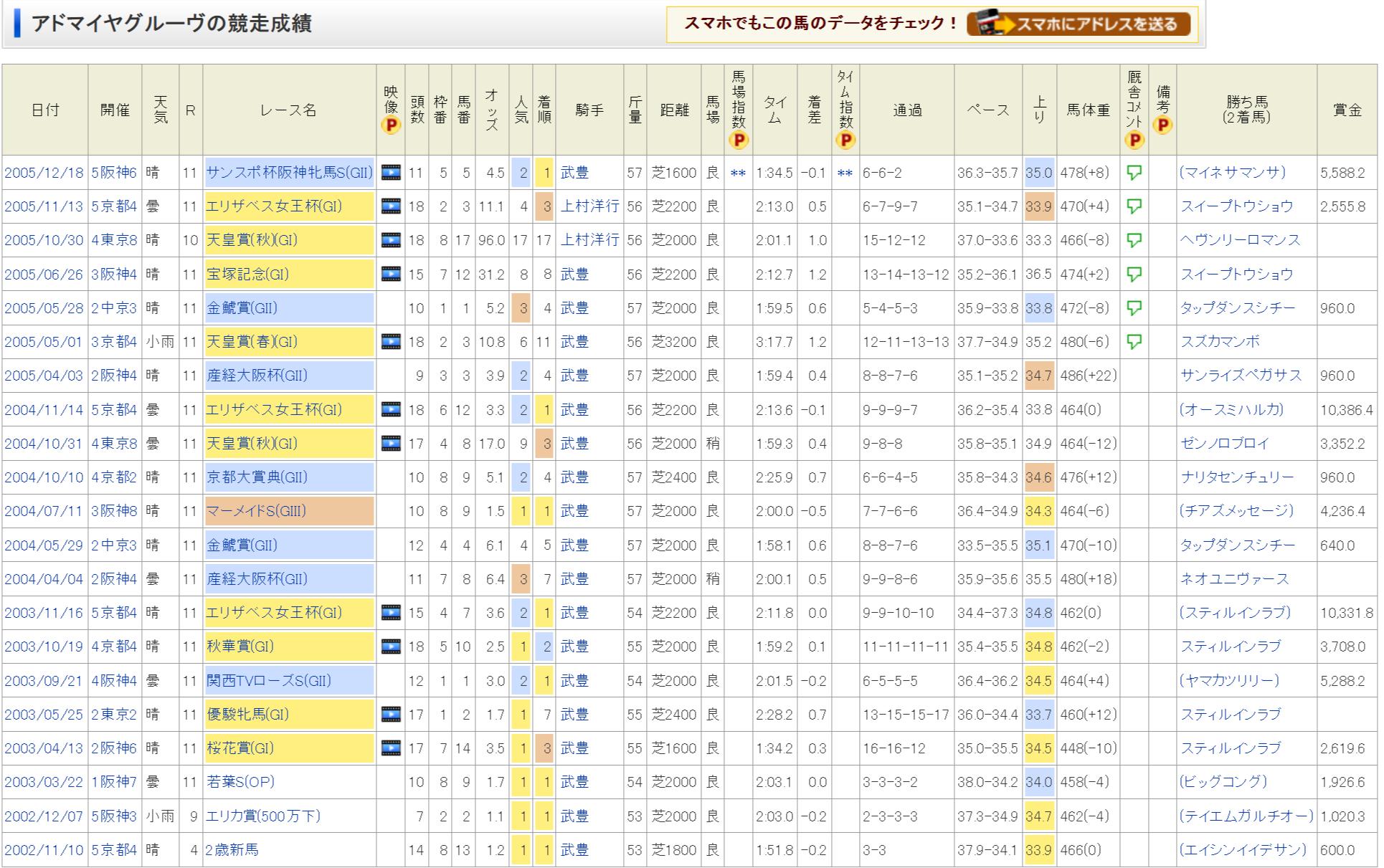Open winner horse link ゼンノロブロイ
This screenshot has height=868, width=1384.
coord(1225,444)
